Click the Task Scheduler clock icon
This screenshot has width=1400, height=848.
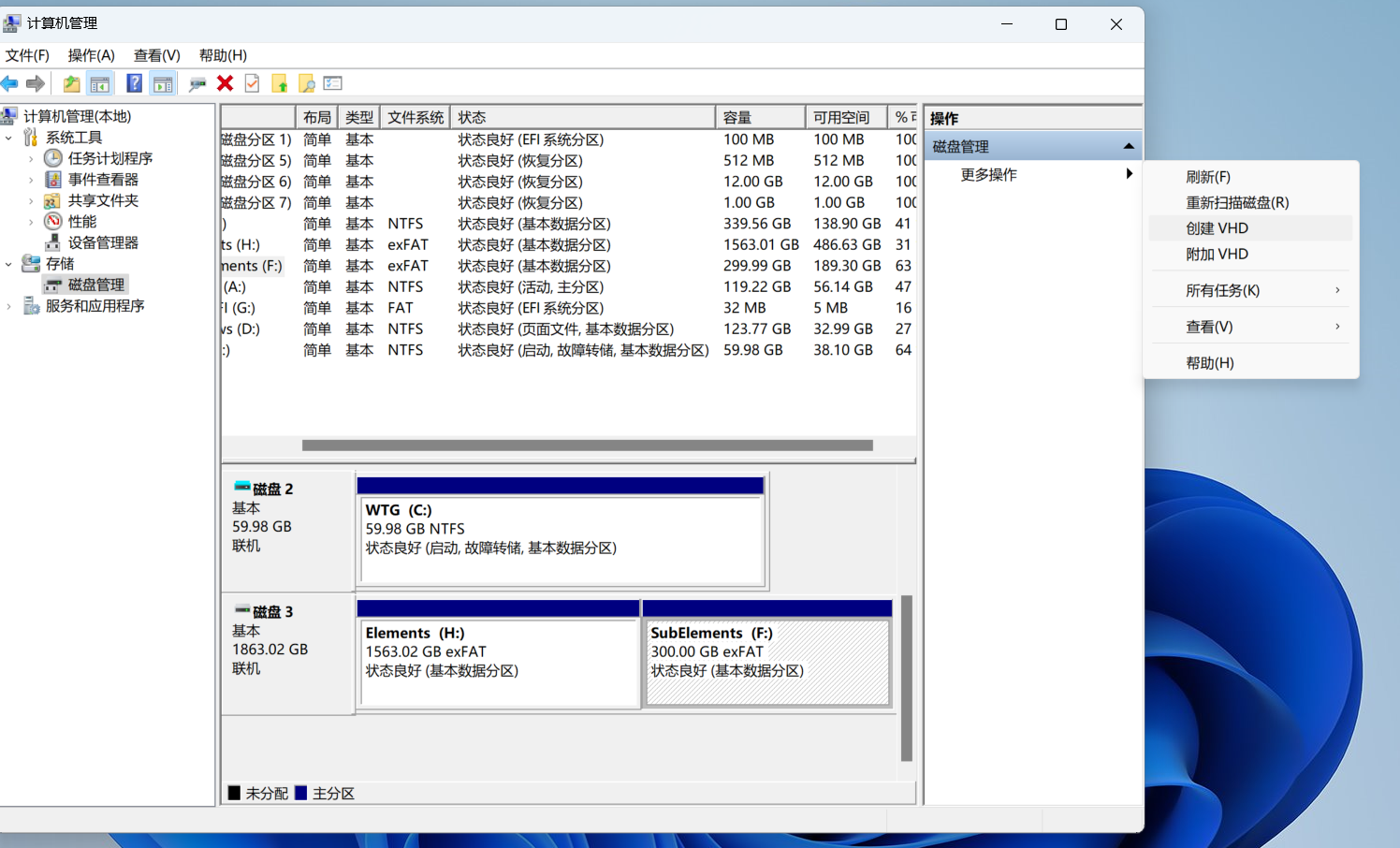point(53,158)
